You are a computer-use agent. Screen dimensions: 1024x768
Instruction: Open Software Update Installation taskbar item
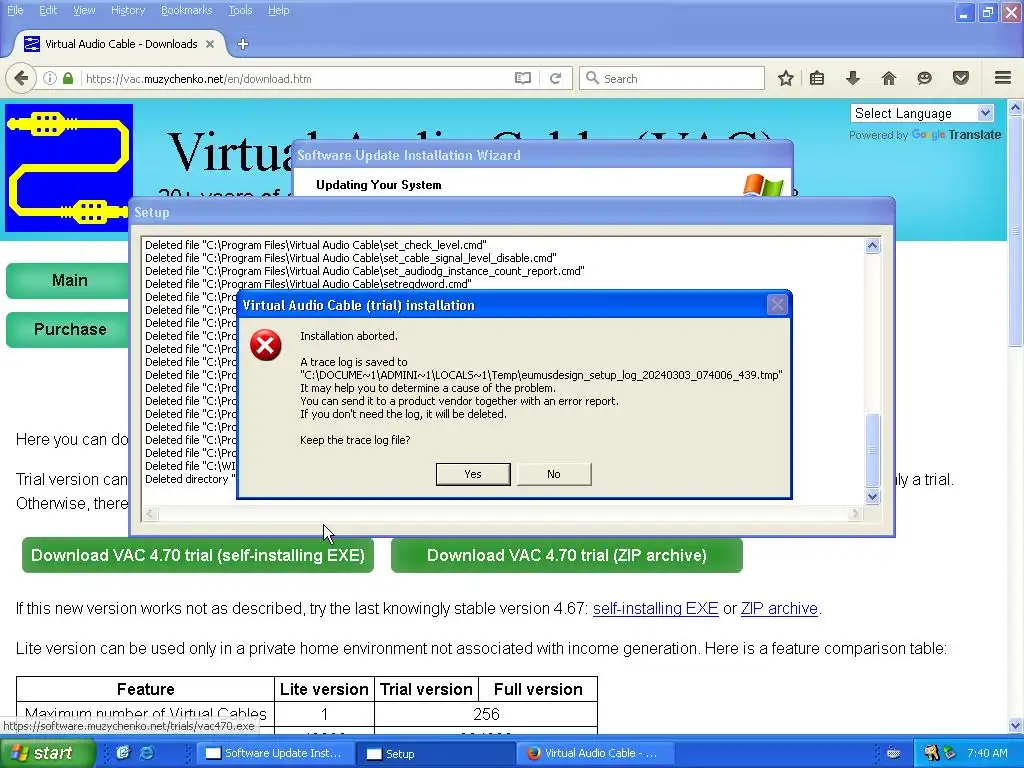tap(274, 754)
